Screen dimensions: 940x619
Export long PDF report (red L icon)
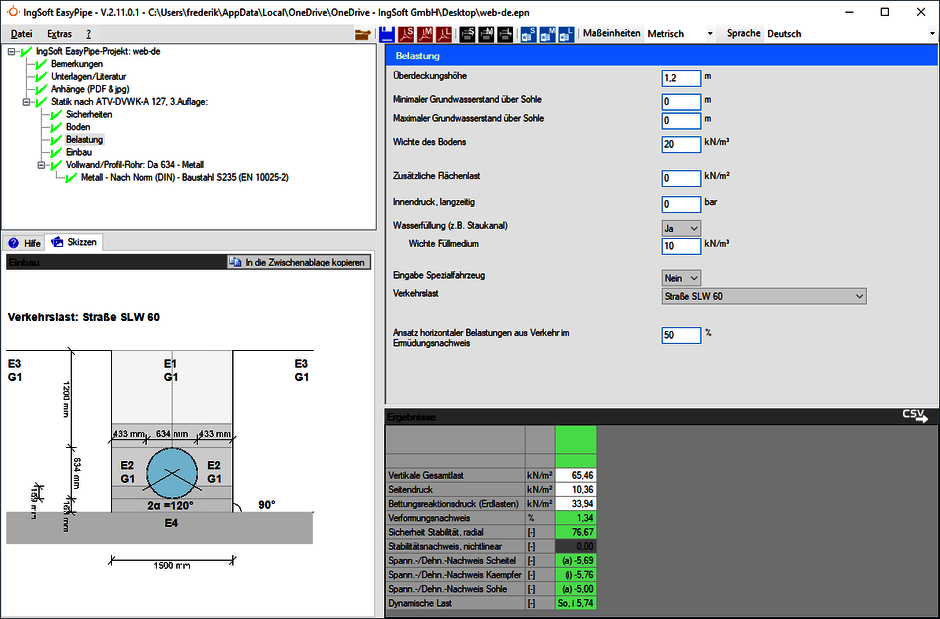(x=445, y=34)
